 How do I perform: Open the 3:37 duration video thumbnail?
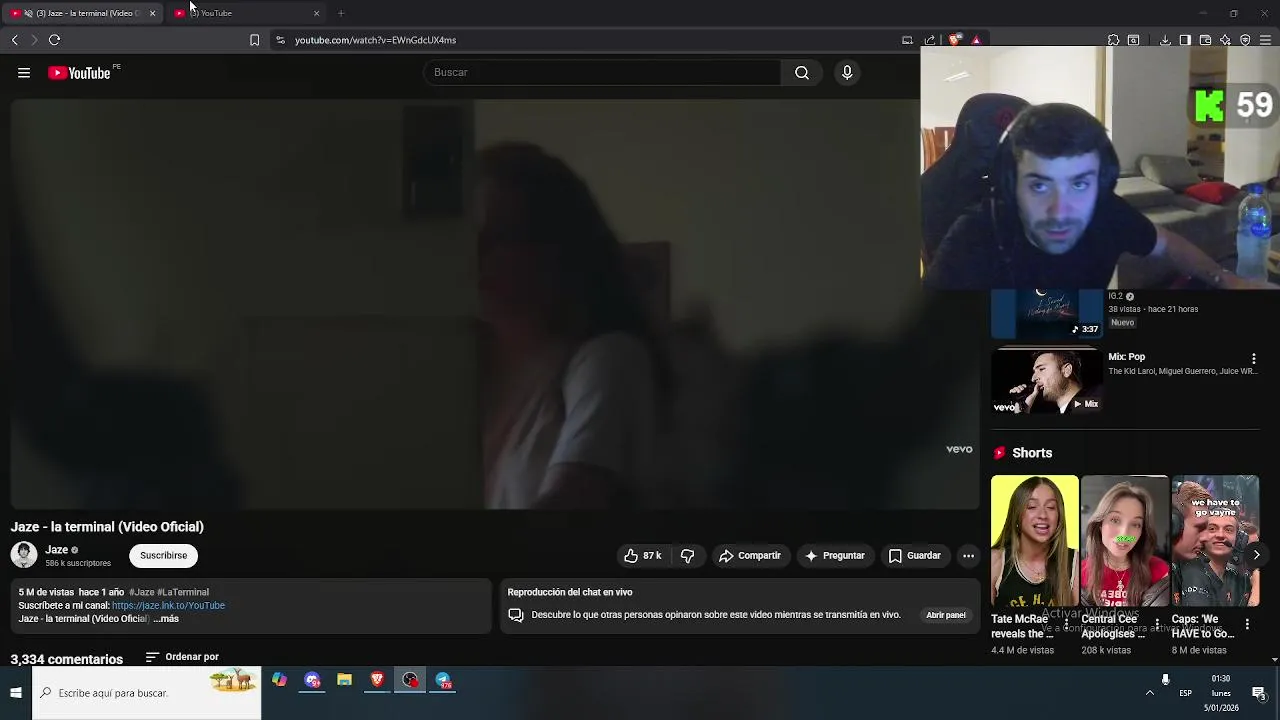pos(1045,313)
